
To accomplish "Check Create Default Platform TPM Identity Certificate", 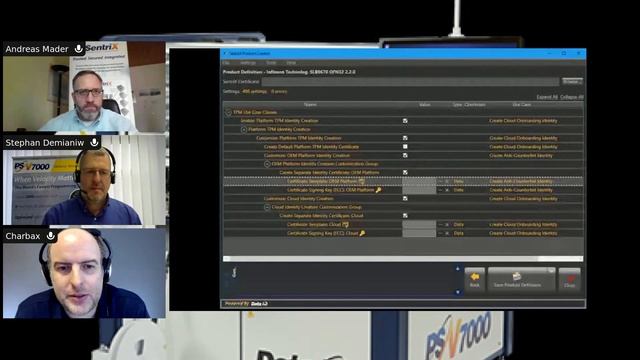I will click(405, 147).
